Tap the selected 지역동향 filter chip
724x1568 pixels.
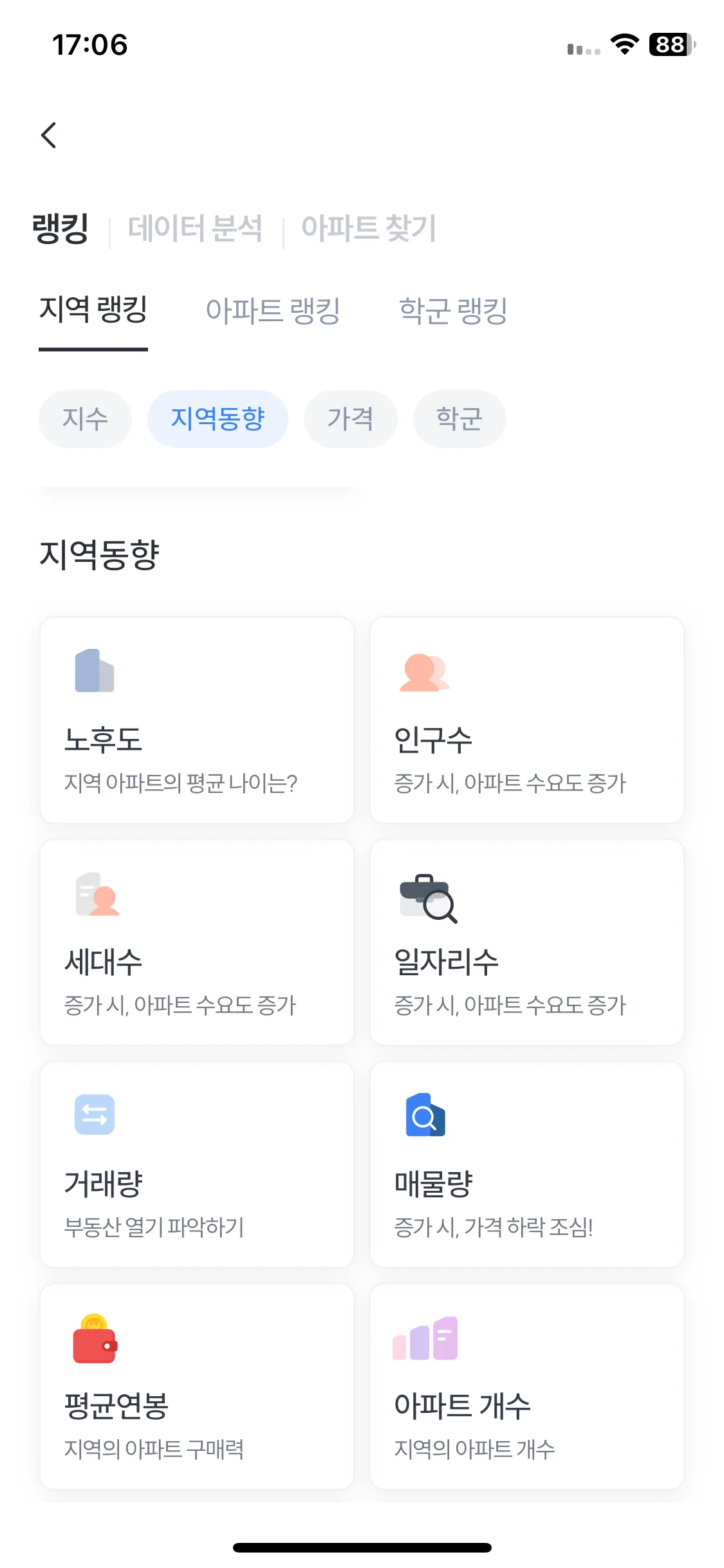(218, 419)
